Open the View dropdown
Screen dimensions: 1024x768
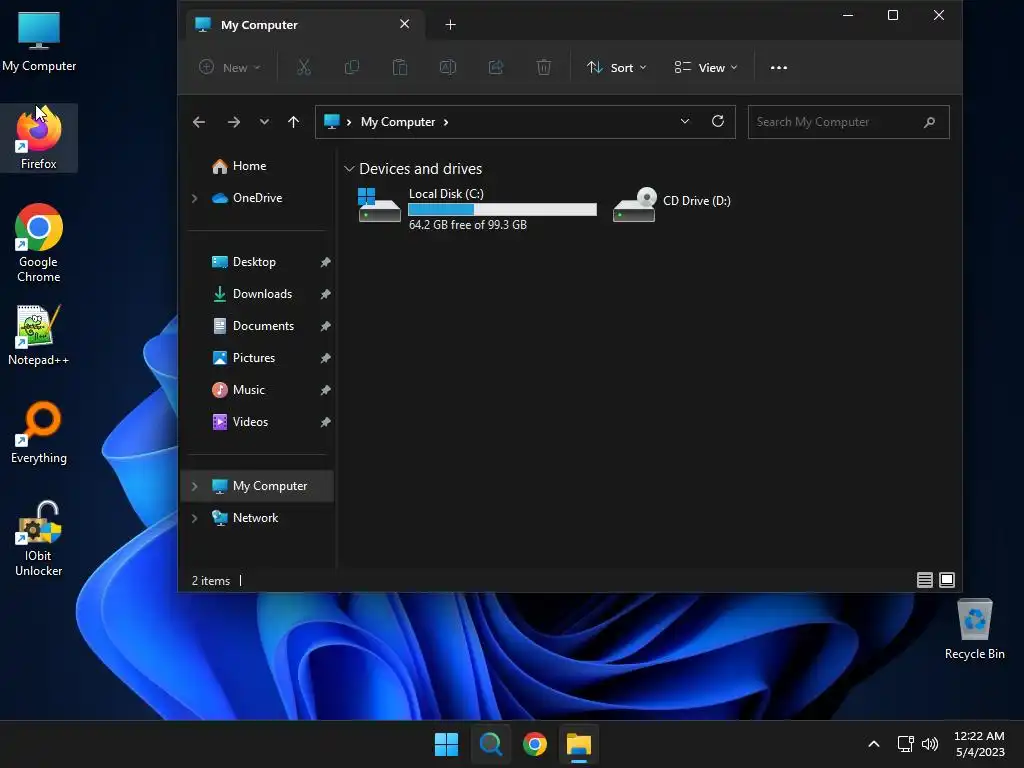click(x=706, y=67)
